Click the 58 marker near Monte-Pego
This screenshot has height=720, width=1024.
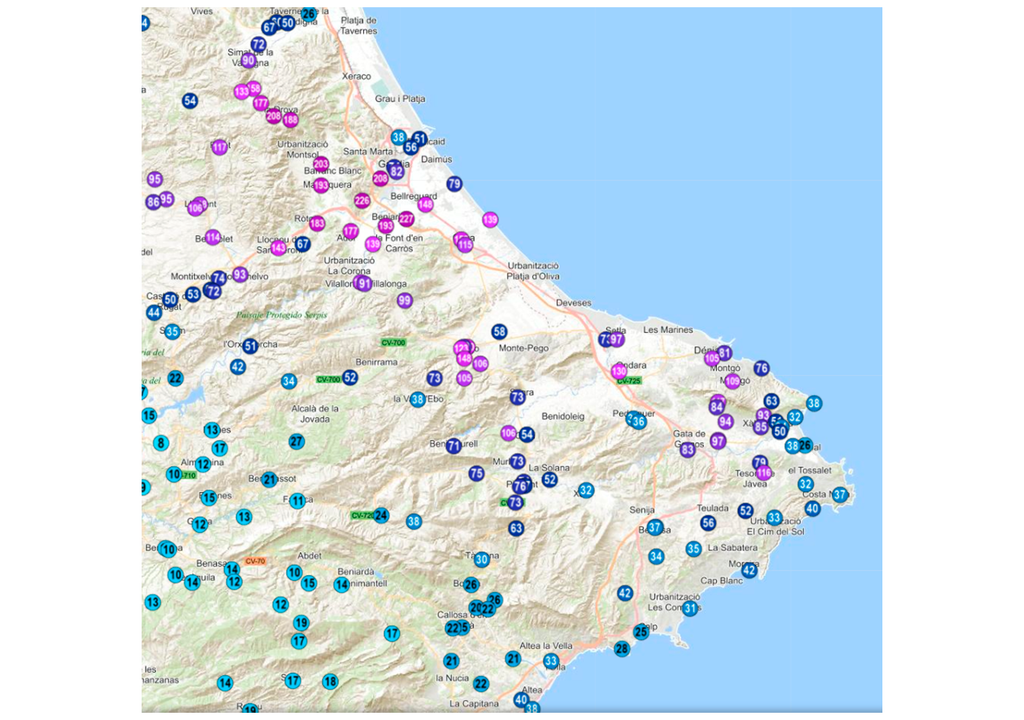point(500,332)
